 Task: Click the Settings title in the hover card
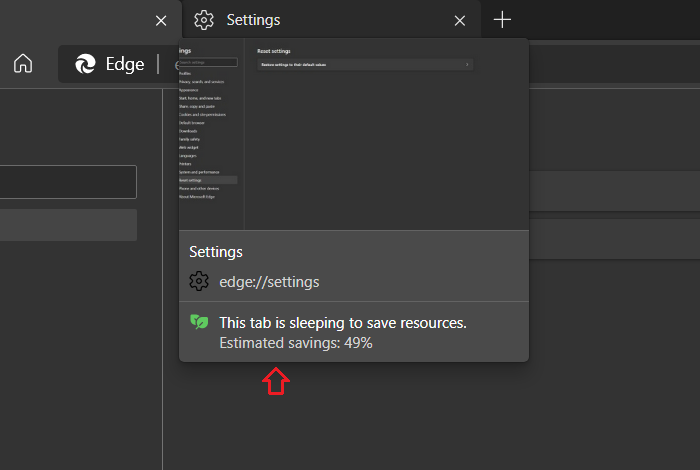pyautogui.click(x=216, y=252)
